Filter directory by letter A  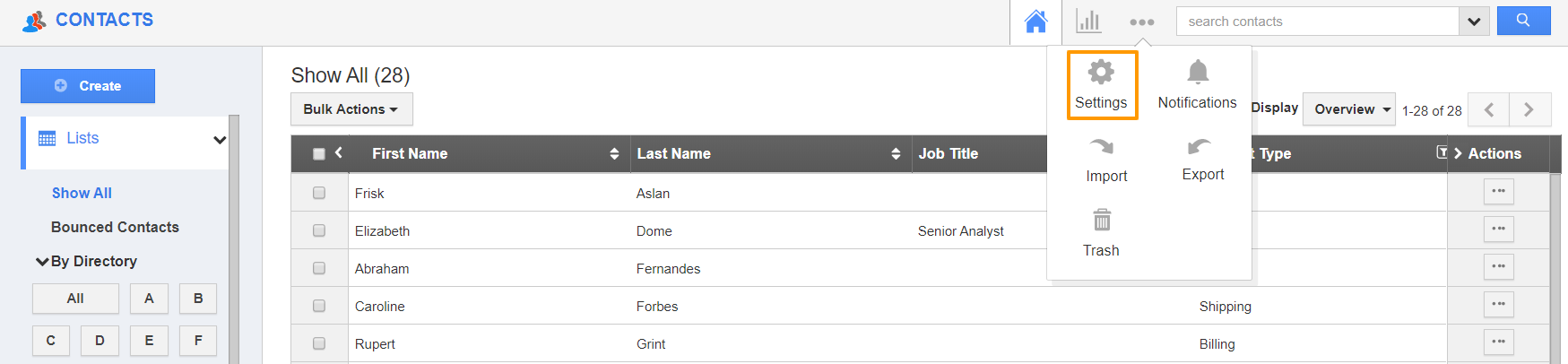coord(149,299)
